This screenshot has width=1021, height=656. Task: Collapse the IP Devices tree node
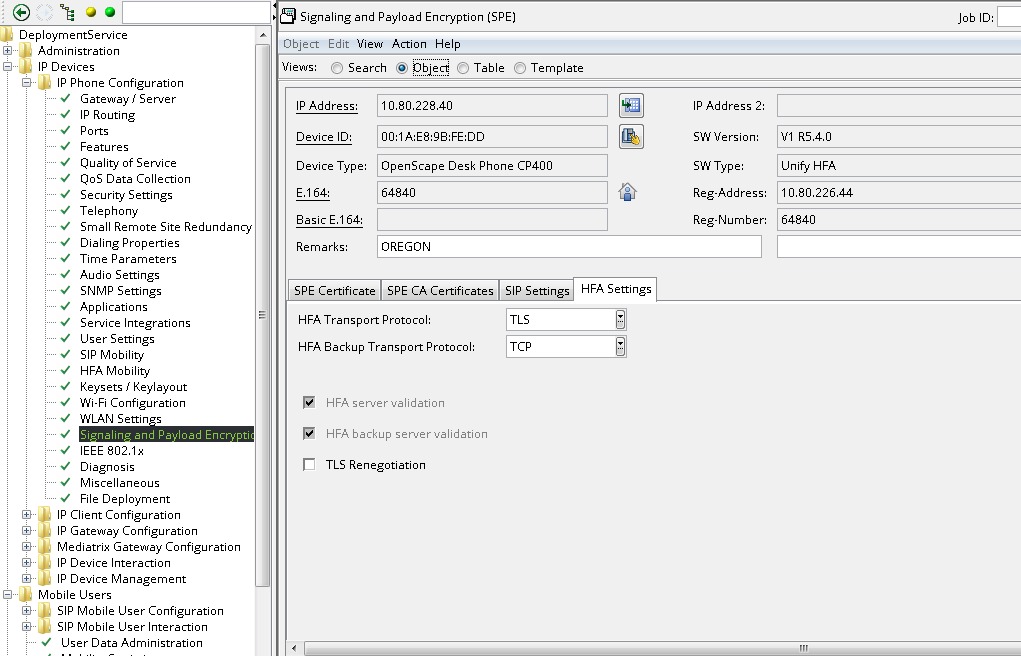pos(7,66)
